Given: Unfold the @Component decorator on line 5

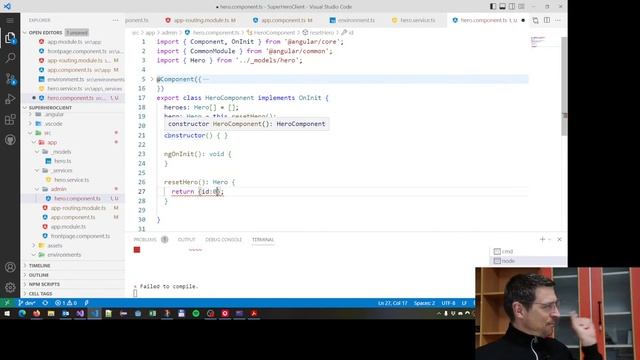Looking at the screenshot, I should (x=152, y=79).
